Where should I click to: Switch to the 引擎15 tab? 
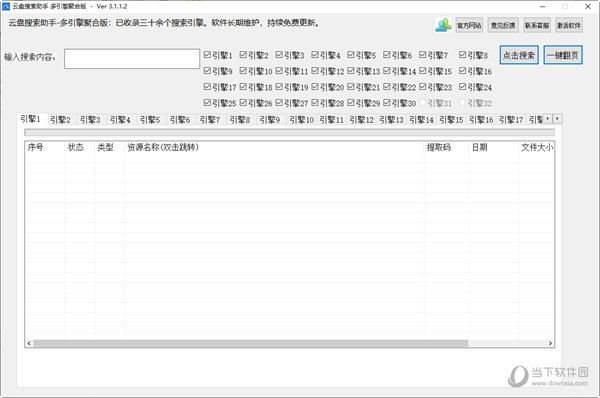451,120
